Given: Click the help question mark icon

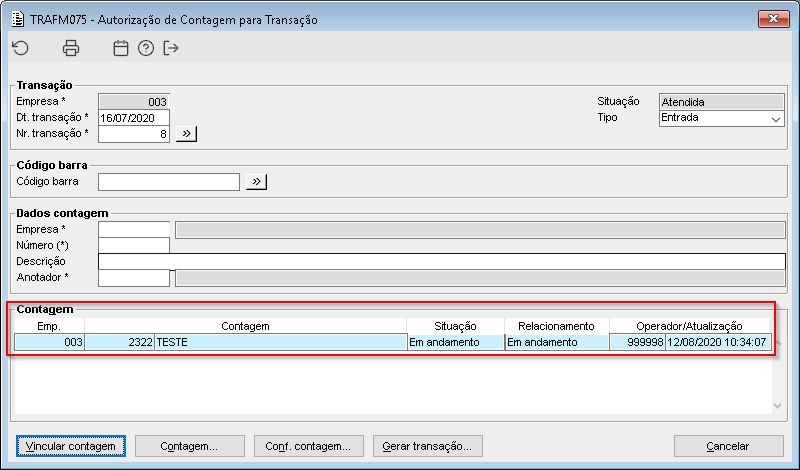Looking at the screenshot, I should click(x=146, y=48).
